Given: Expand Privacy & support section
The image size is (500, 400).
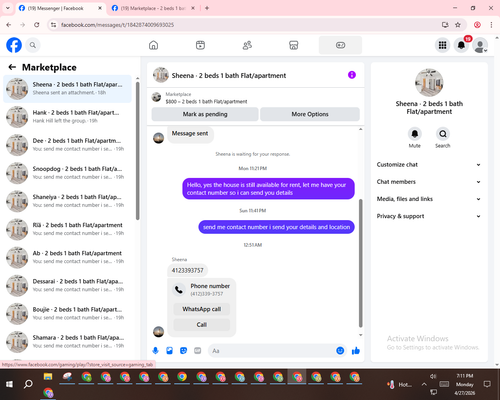Looking at the screenshot, I should (x=429, y=216).
